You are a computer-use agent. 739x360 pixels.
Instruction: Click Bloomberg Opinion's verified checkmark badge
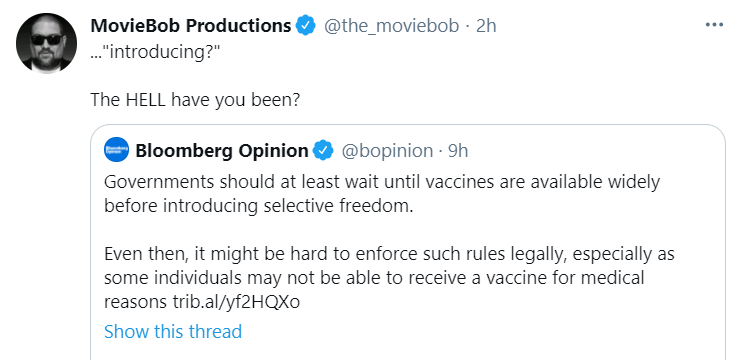pyautogui.click(x=323, y=150)
